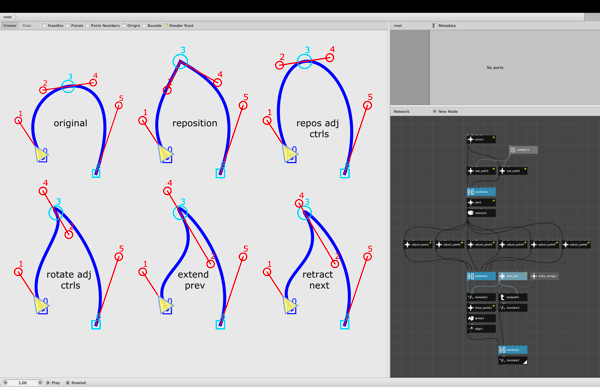The width and height of the screenshot is (600, 387).
Task: Select the group1 node
Action: tap(481, 318)
